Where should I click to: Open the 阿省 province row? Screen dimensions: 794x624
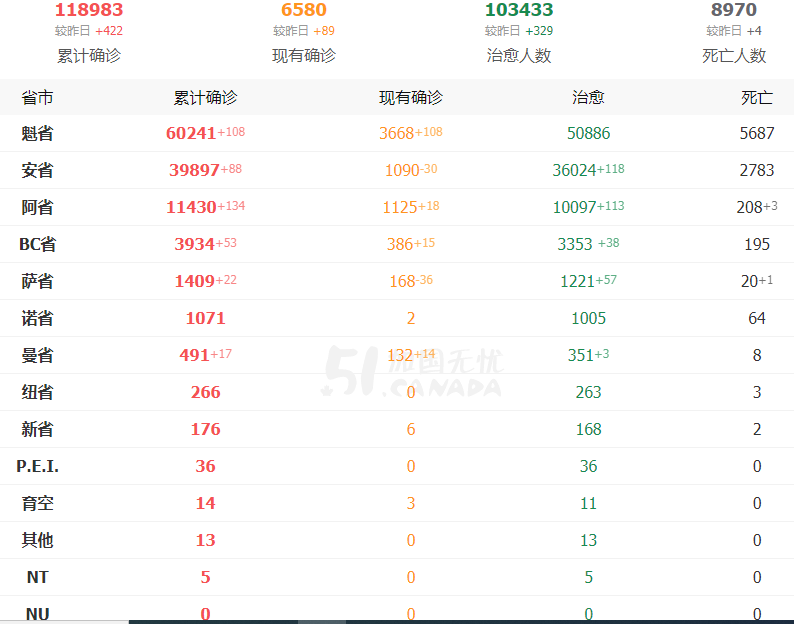point(397,207)
